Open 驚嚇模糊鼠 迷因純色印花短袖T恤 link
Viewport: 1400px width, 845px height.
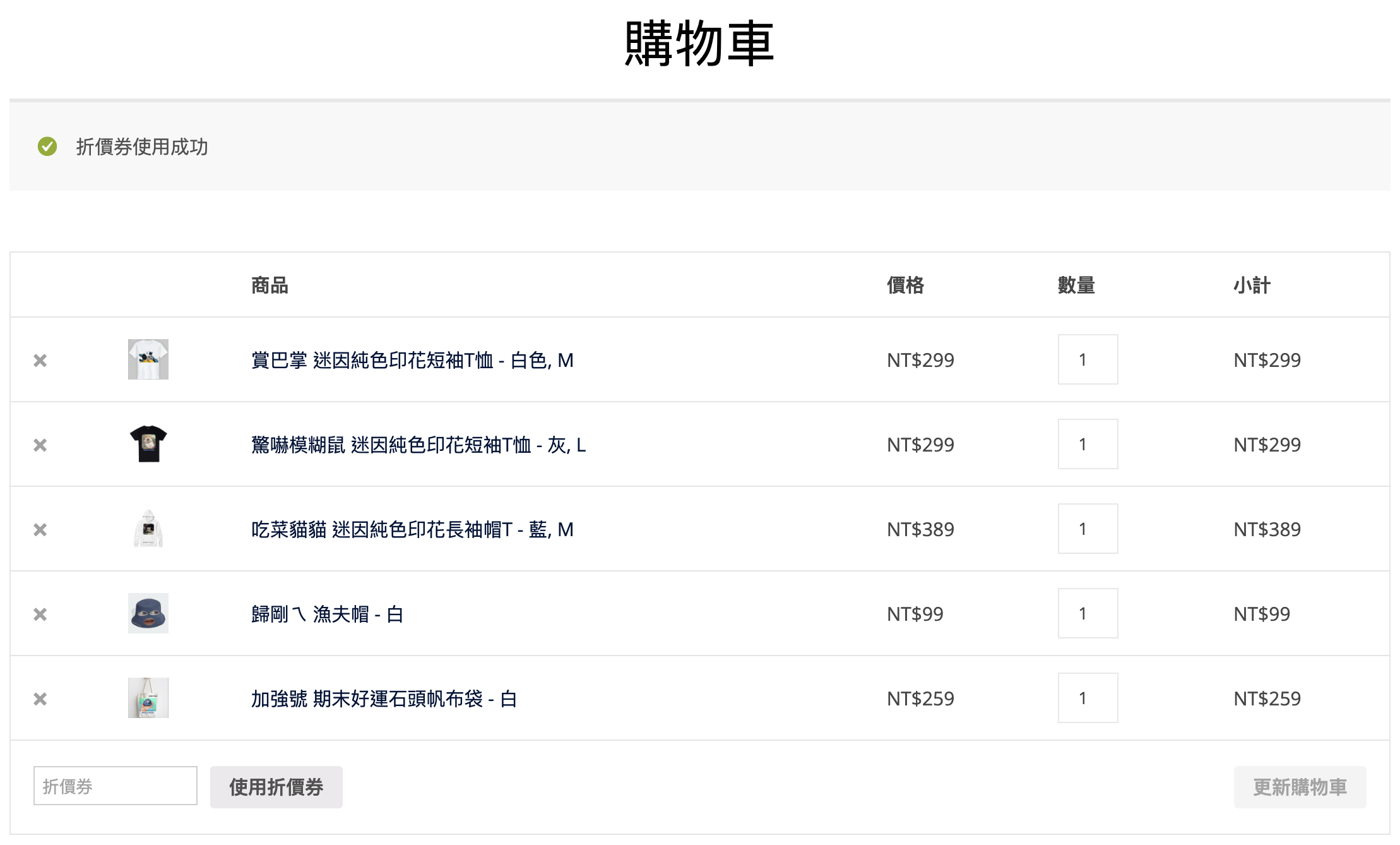(418, 445)
